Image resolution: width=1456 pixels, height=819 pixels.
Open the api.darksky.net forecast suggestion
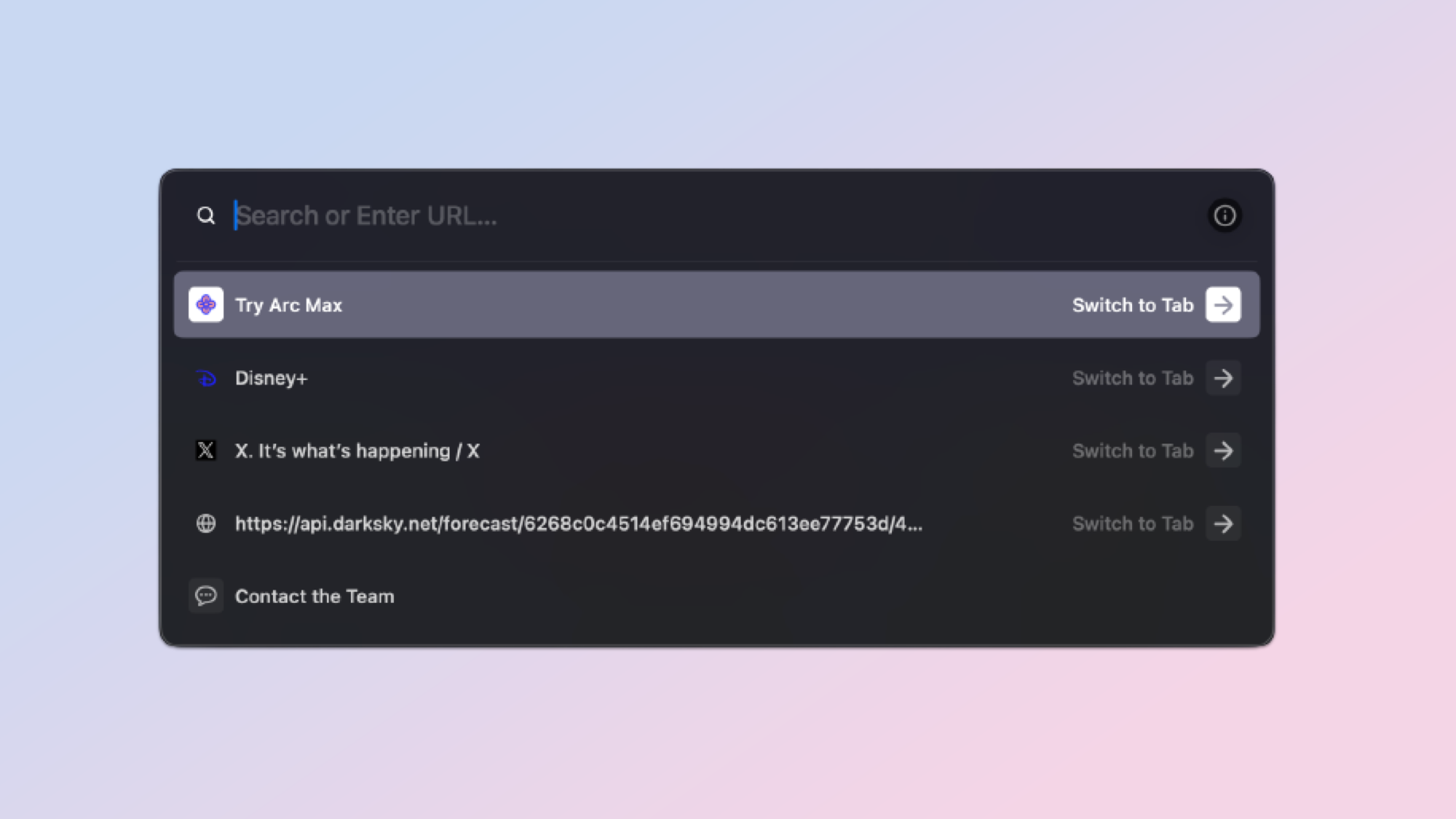[x=716, y=523]
